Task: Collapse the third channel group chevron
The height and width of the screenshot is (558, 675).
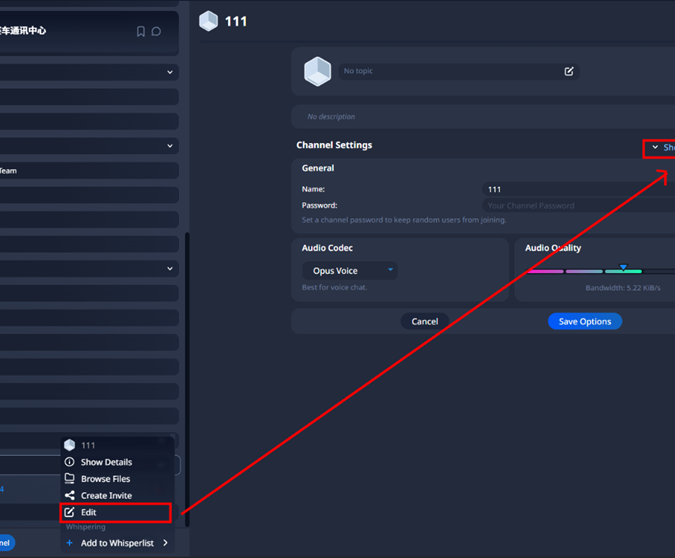Action: (x=170, y=268)
